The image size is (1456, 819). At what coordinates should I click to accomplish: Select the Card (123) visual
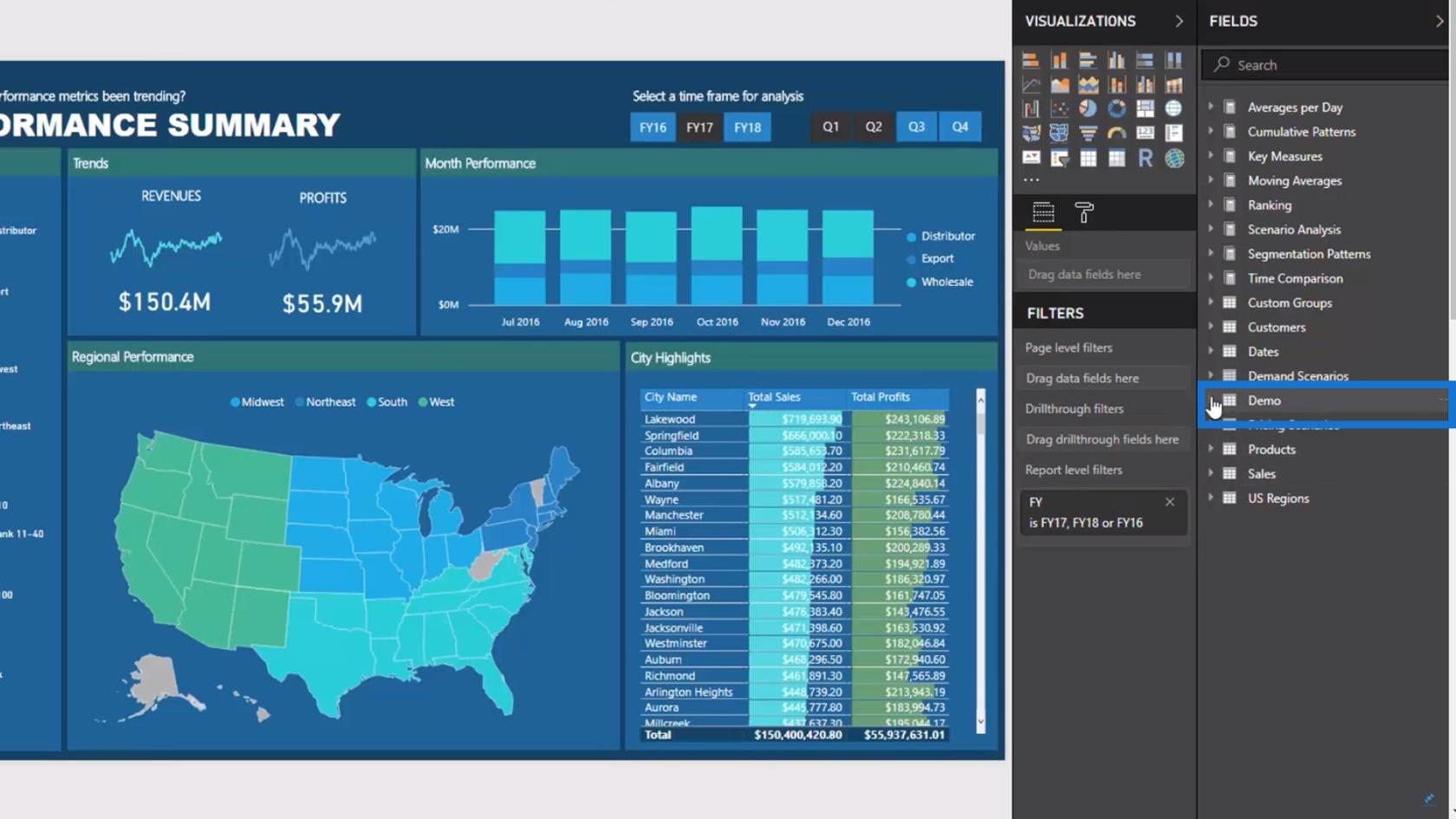coord(1145,133)
